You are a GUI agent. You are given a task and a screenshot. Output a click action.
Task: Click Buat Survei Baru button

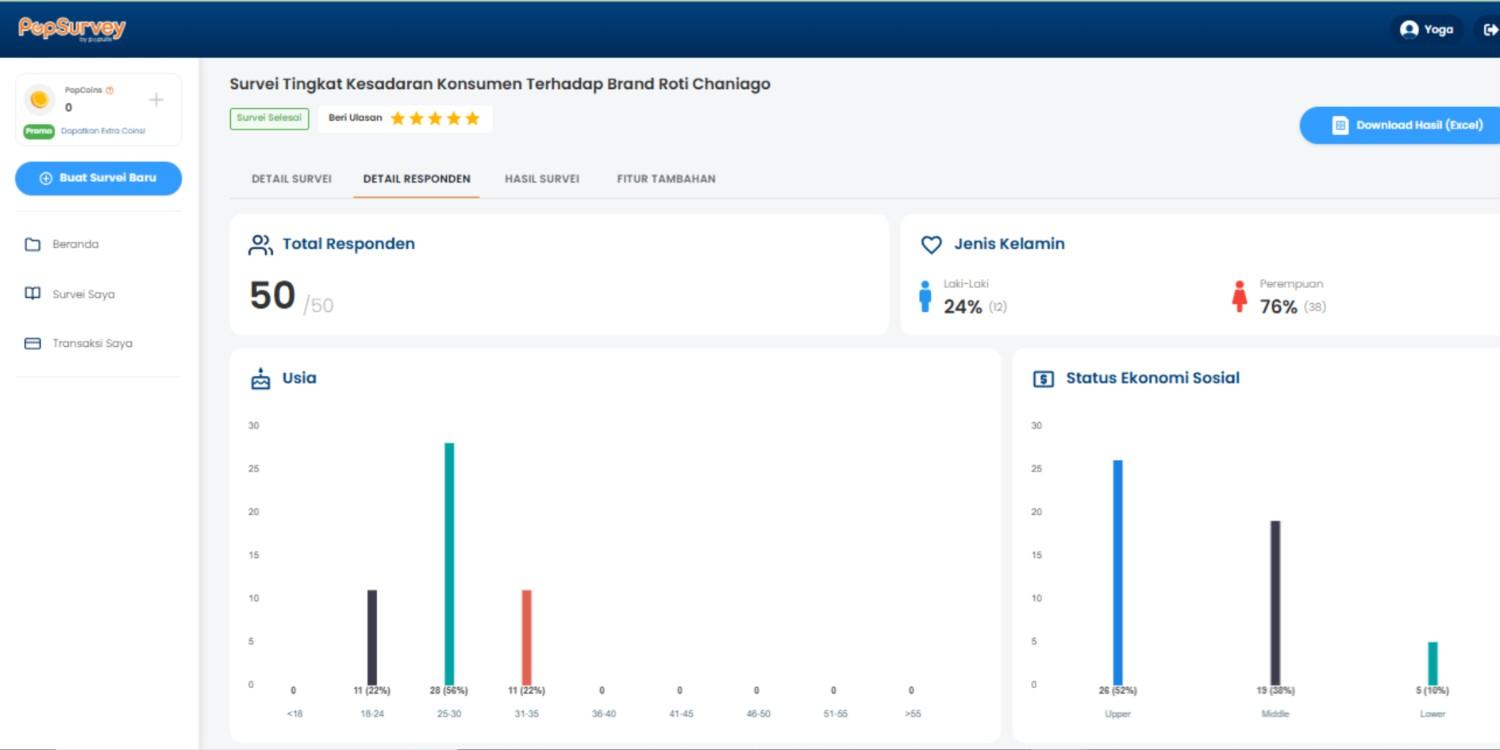(x=98, y=178)
